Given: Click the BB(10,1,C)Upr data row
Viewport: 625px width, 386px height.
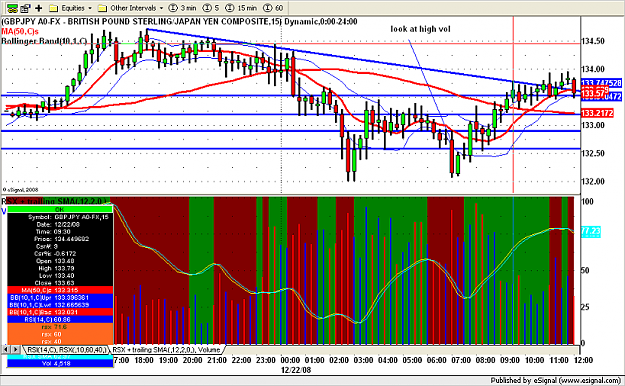Looking at the screenshot, I should coord(60,297).
